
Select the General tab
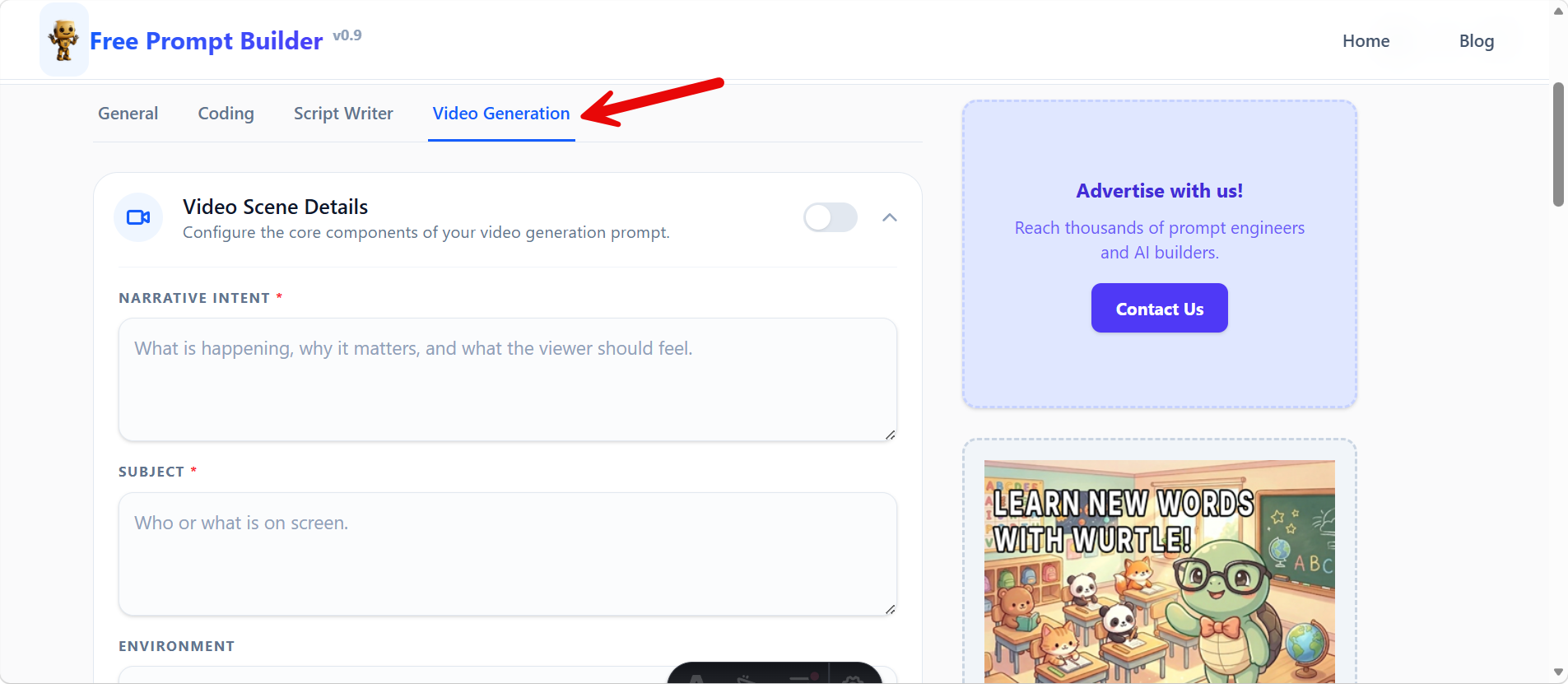(x=128, y=113)
